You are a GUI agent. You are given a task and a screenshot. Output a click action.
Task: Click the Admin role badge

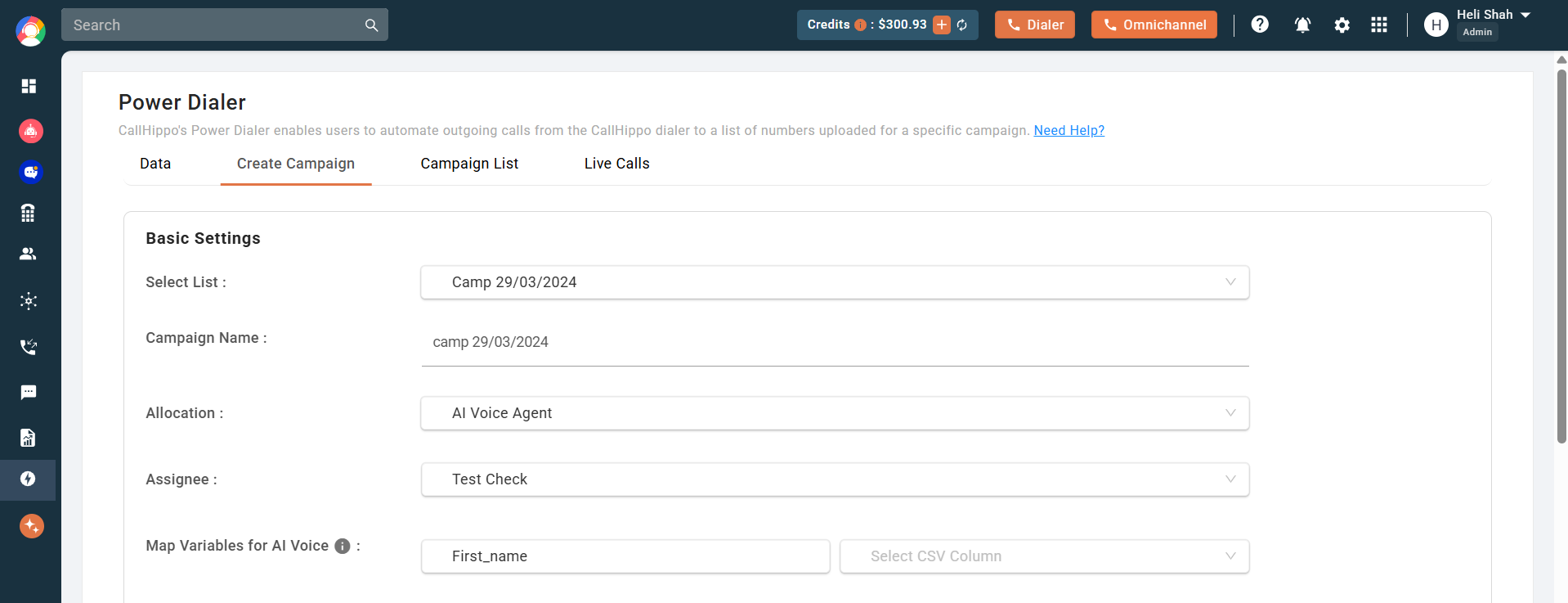(x=1477, y=32)
